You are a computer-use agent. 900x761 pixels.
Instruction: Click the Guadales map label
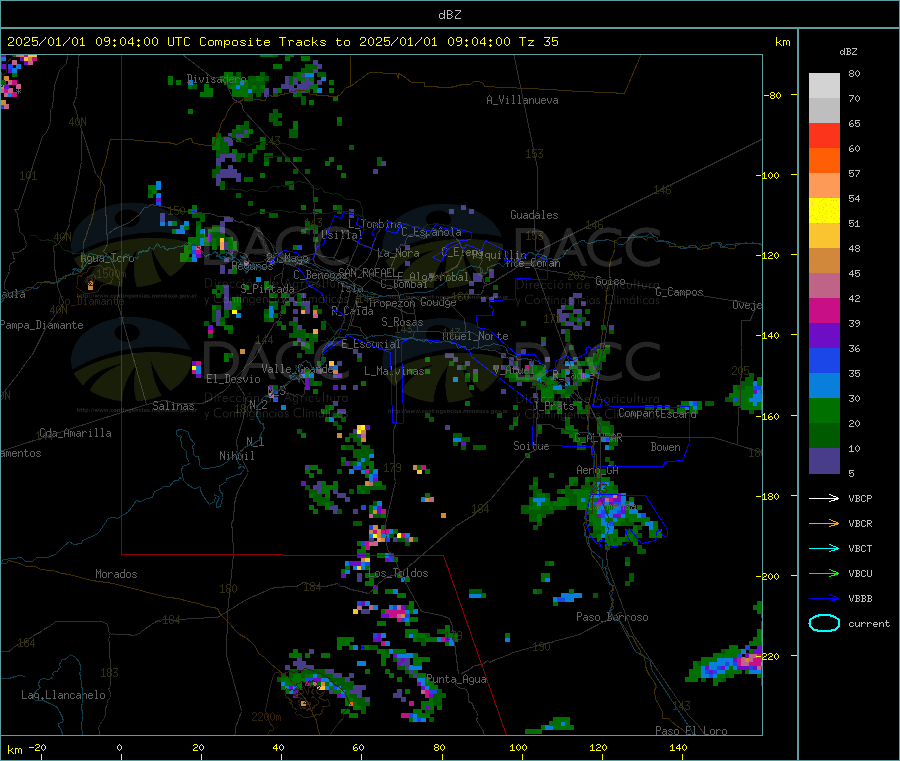point(534,215)
